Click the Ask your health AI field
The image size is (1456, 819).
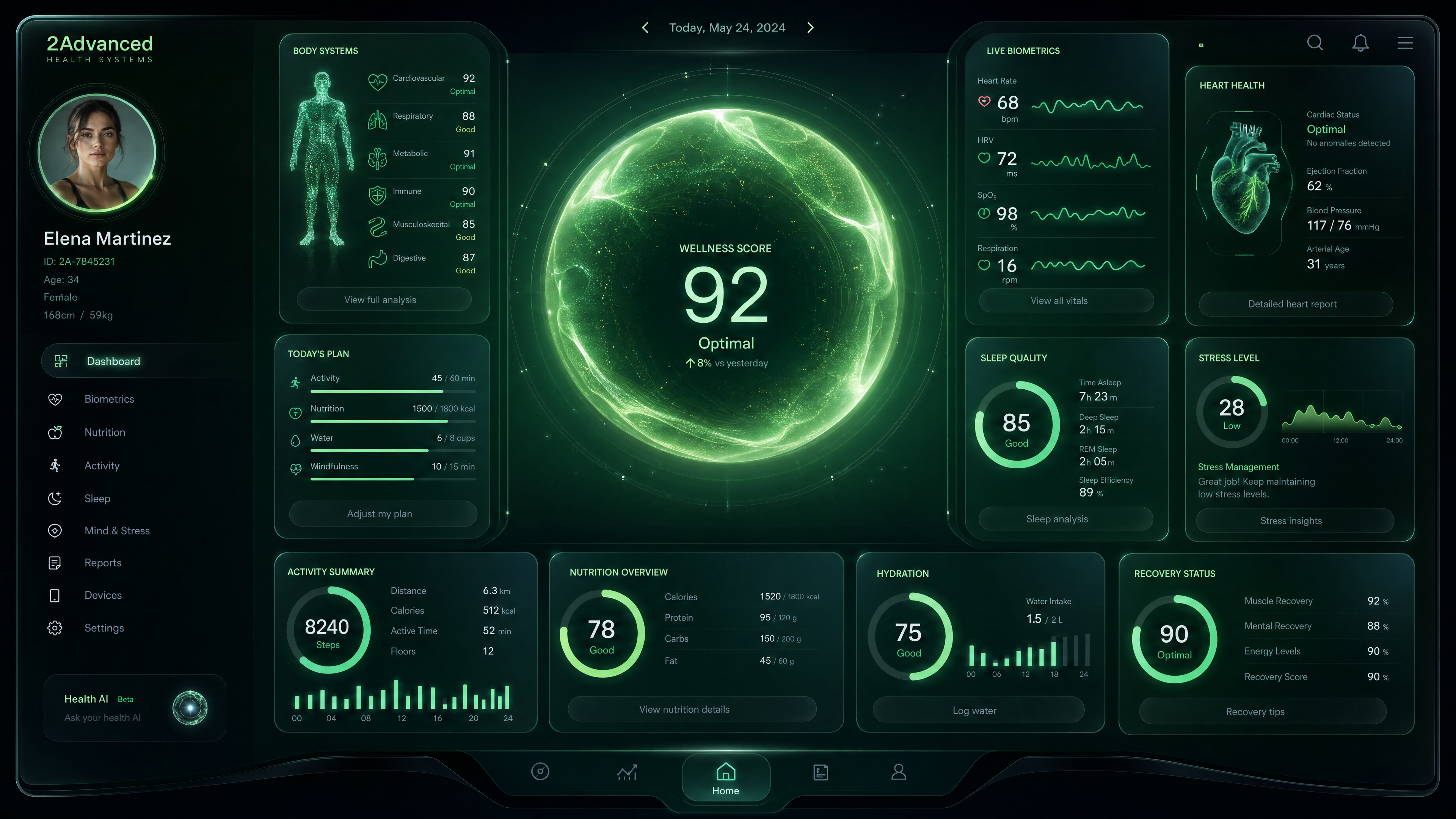pyautogui.click(x=102, y=718)
